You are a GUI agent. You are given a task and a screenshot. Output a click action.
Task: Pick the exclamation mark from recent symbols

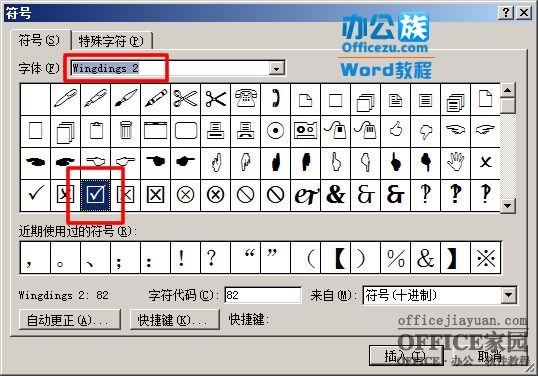coord(186,258)
